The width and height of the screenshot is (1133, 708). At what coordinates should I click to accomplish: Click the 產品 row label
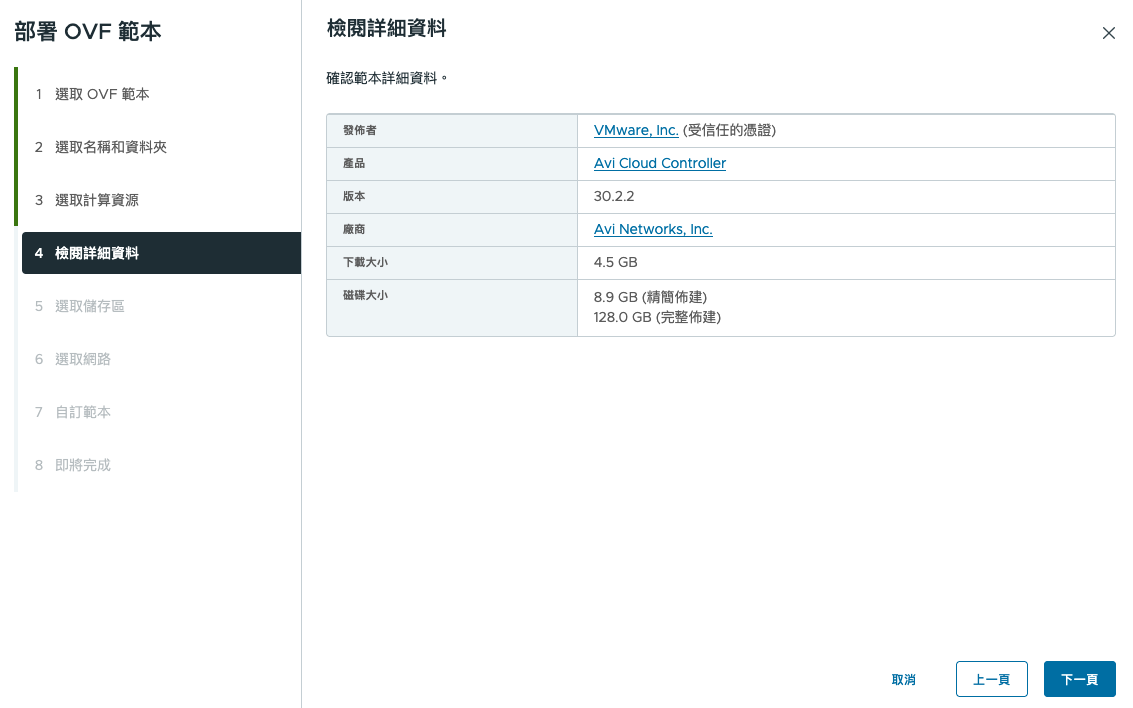coord(354,163)
